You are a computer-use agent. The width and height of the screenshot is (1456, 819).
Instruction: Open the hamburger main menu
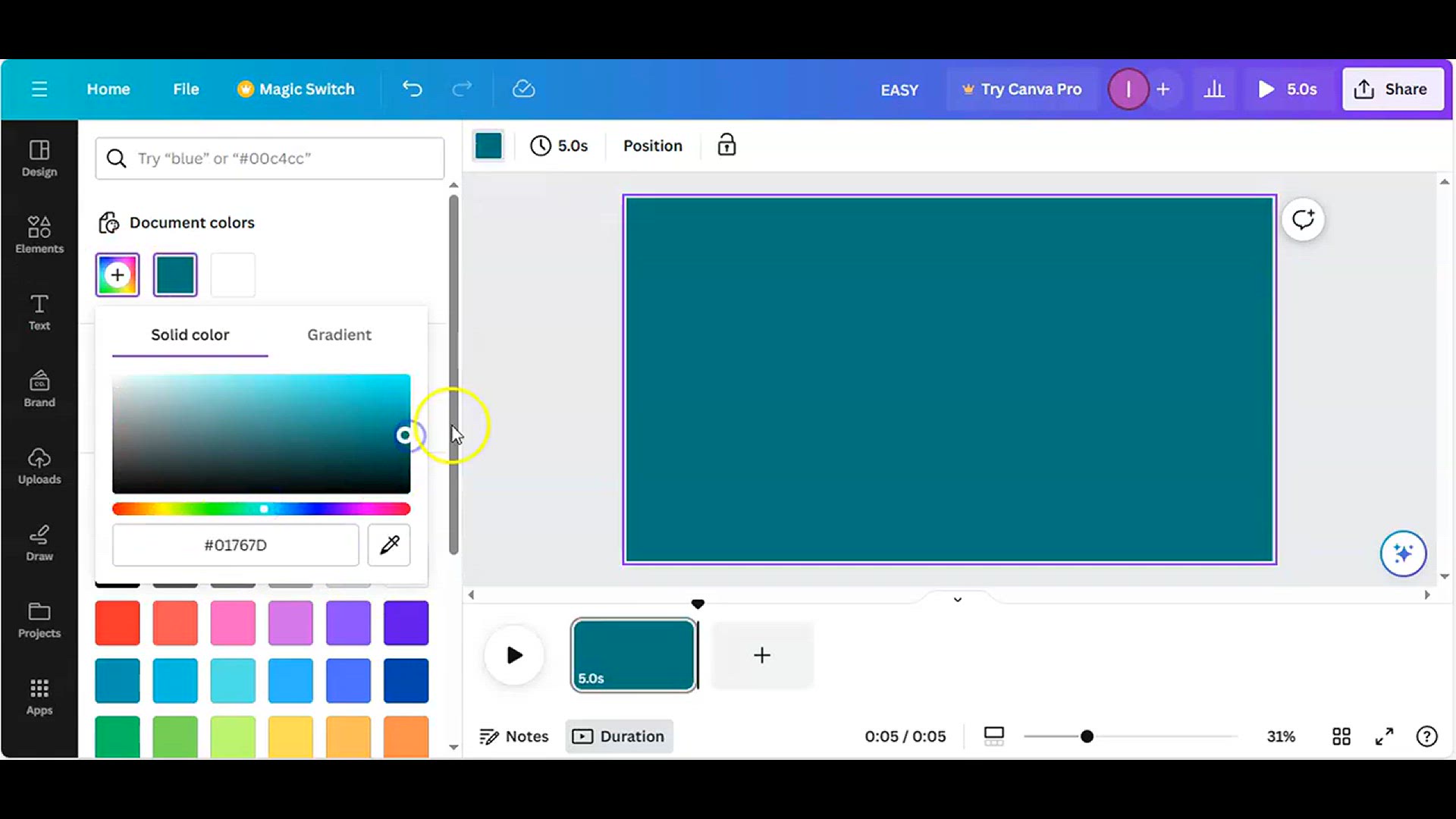click(x=39, y=89)
